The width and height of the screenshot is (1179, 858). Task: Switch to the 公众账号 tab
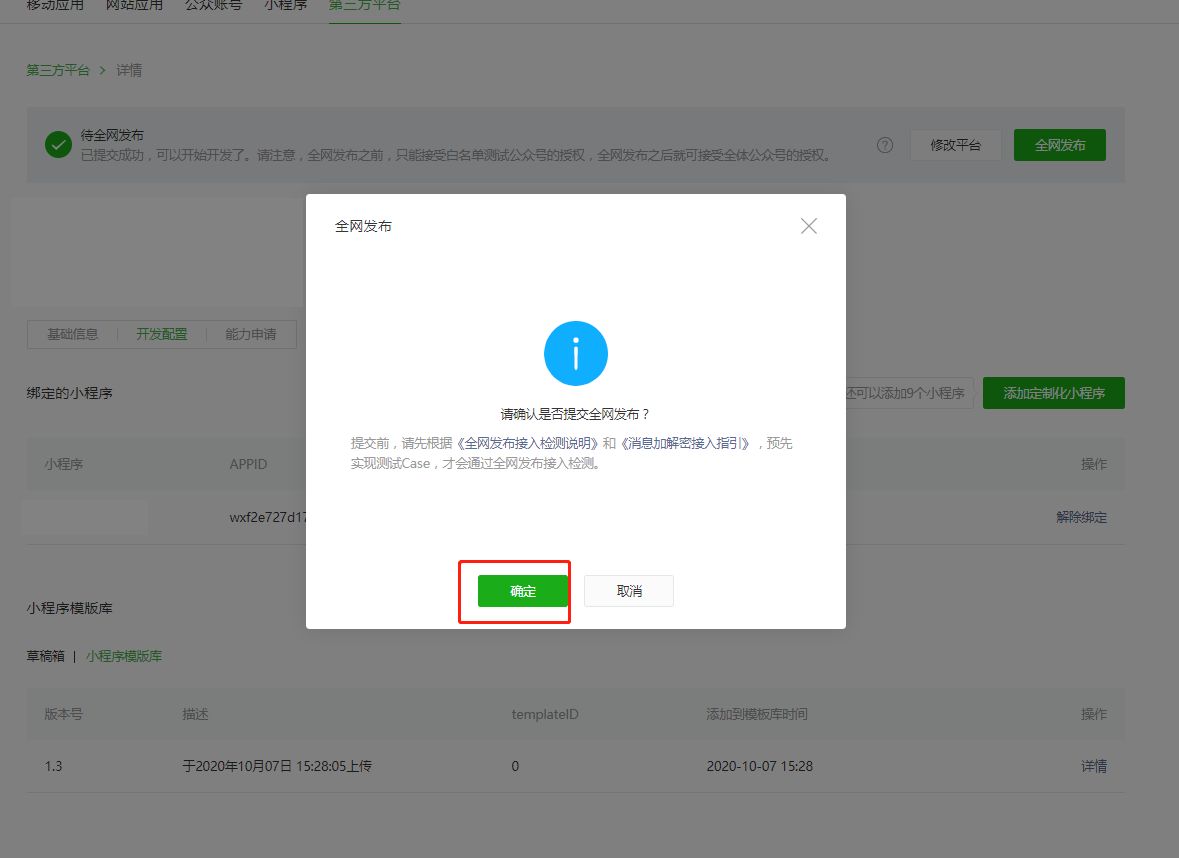coord(213,5)
